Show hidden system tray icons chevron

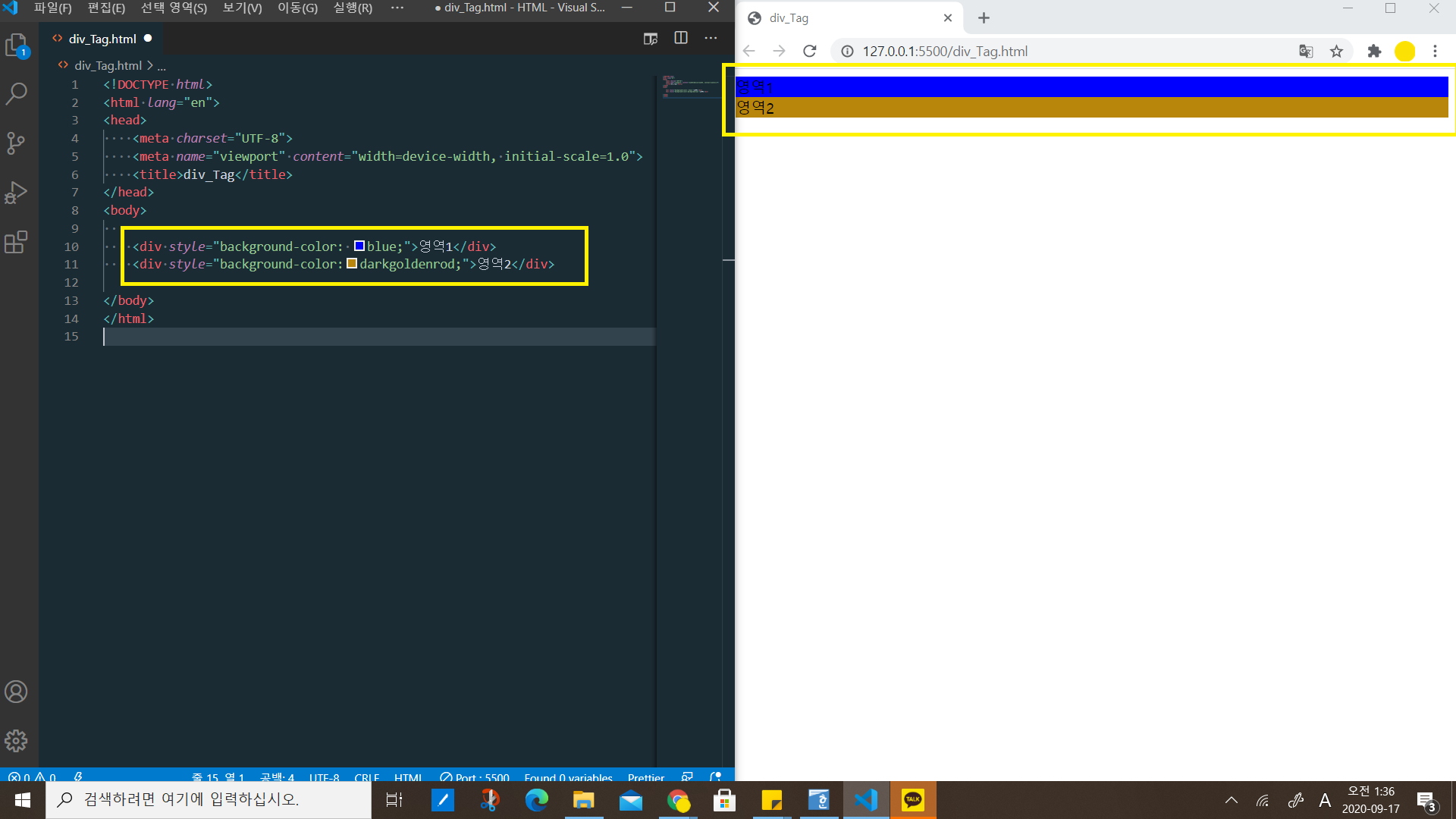click(1232, 800)
